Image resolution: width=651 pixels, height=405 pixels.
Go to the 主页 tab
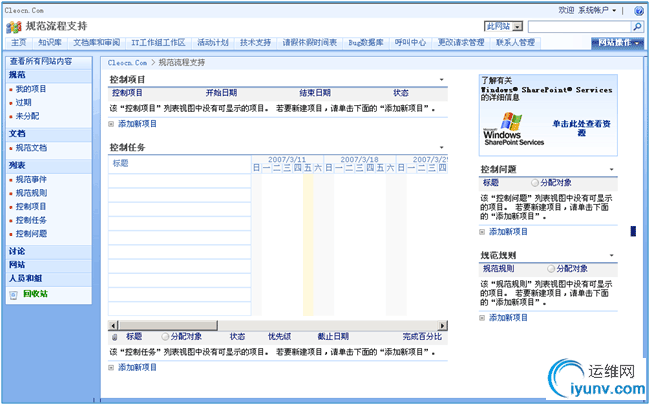point(19,43)
